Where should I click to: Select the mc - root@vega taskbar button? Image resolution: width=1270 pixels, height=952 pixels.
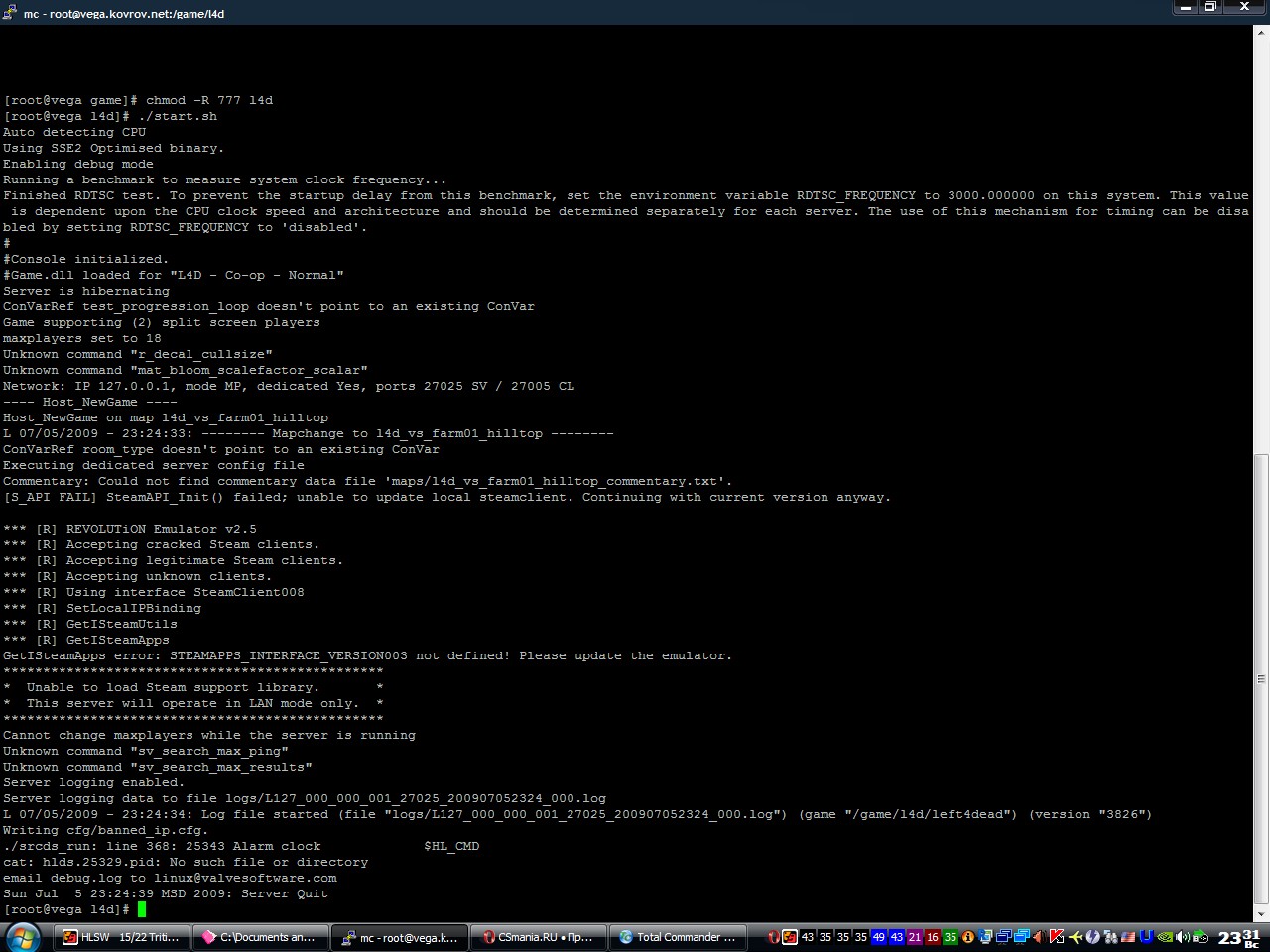tap(400, 937)
